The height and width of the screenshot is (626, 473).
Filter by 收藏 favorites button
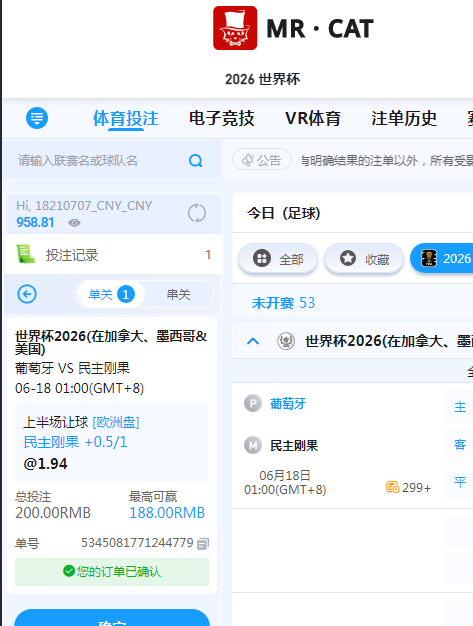[x=364, y=259]
